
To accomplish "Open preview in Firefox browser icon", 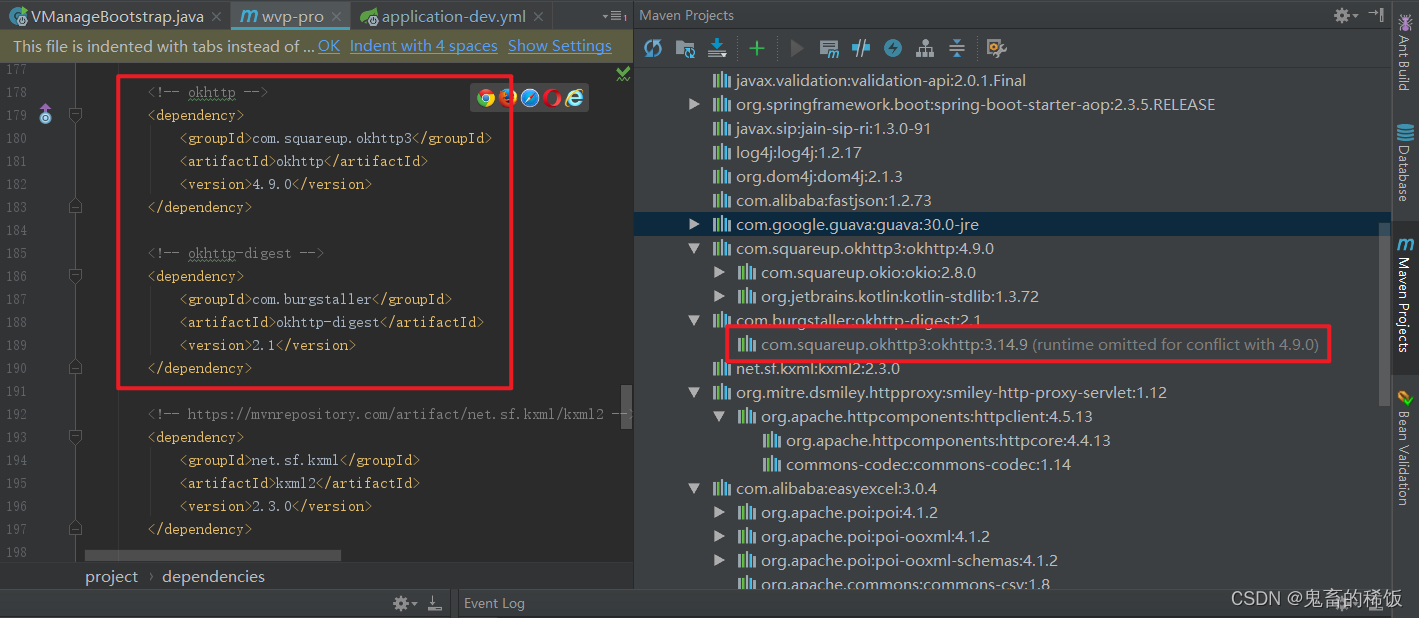I will point(508,97).
